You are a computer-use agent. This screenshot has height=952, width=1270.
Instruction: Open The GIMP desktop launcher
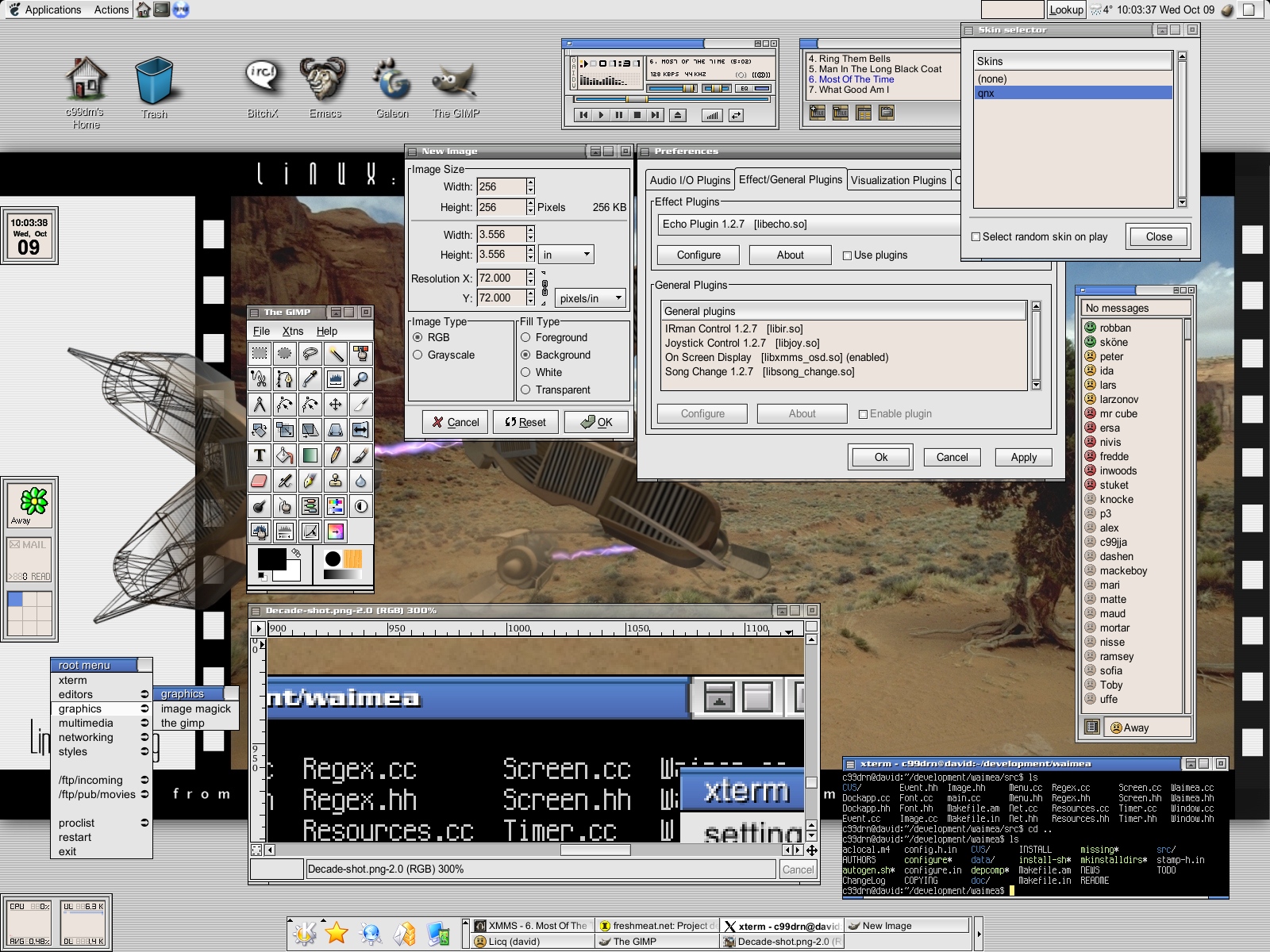(x=456, y=88)
